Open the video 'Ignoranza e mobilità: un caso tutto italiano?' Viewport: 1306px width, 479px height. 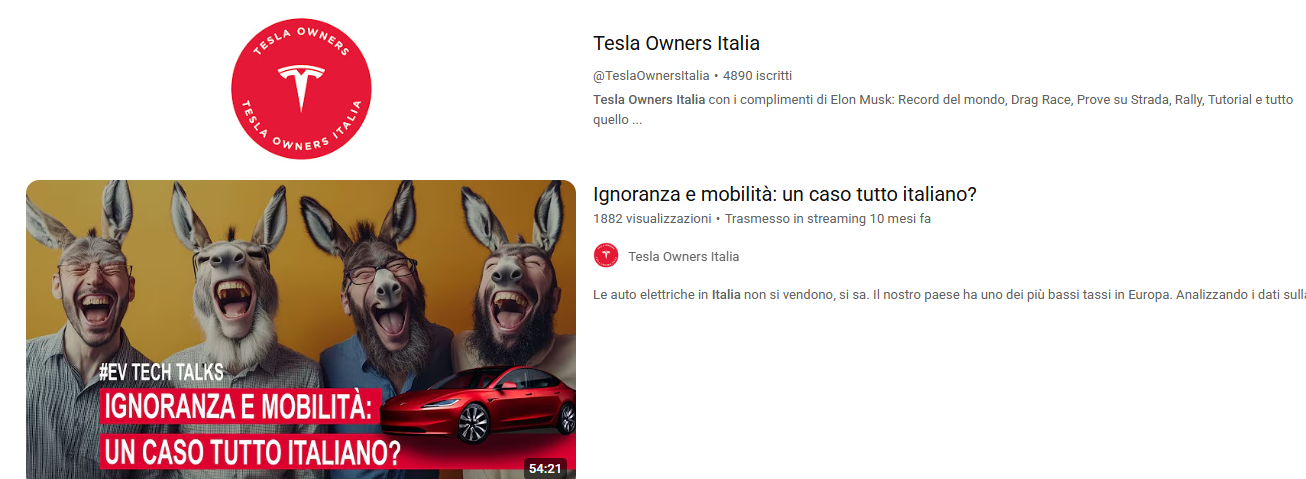(784, 194)
